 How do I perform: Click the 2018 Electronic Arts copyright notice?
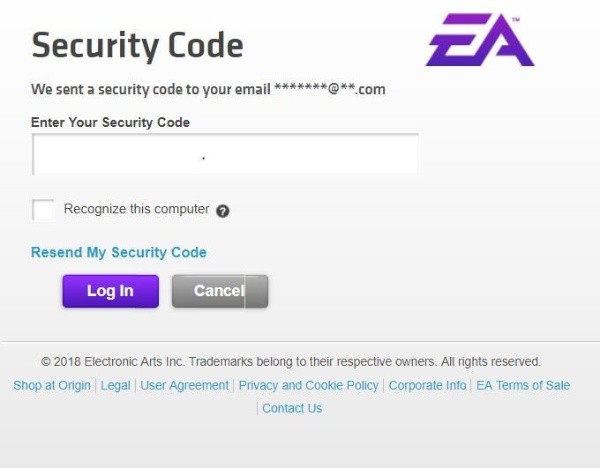(291, 361)
